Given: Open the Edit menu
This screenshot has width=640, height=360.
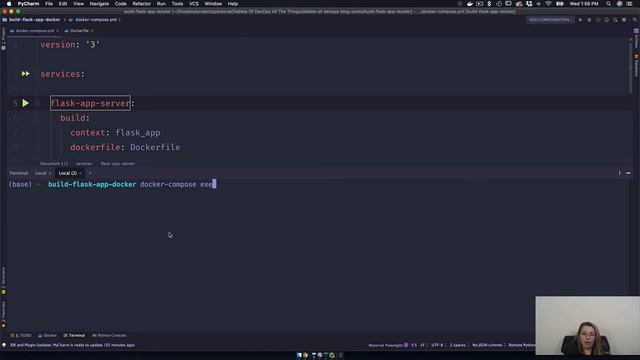Looking at the screenshot, I should tap(63, 4).
